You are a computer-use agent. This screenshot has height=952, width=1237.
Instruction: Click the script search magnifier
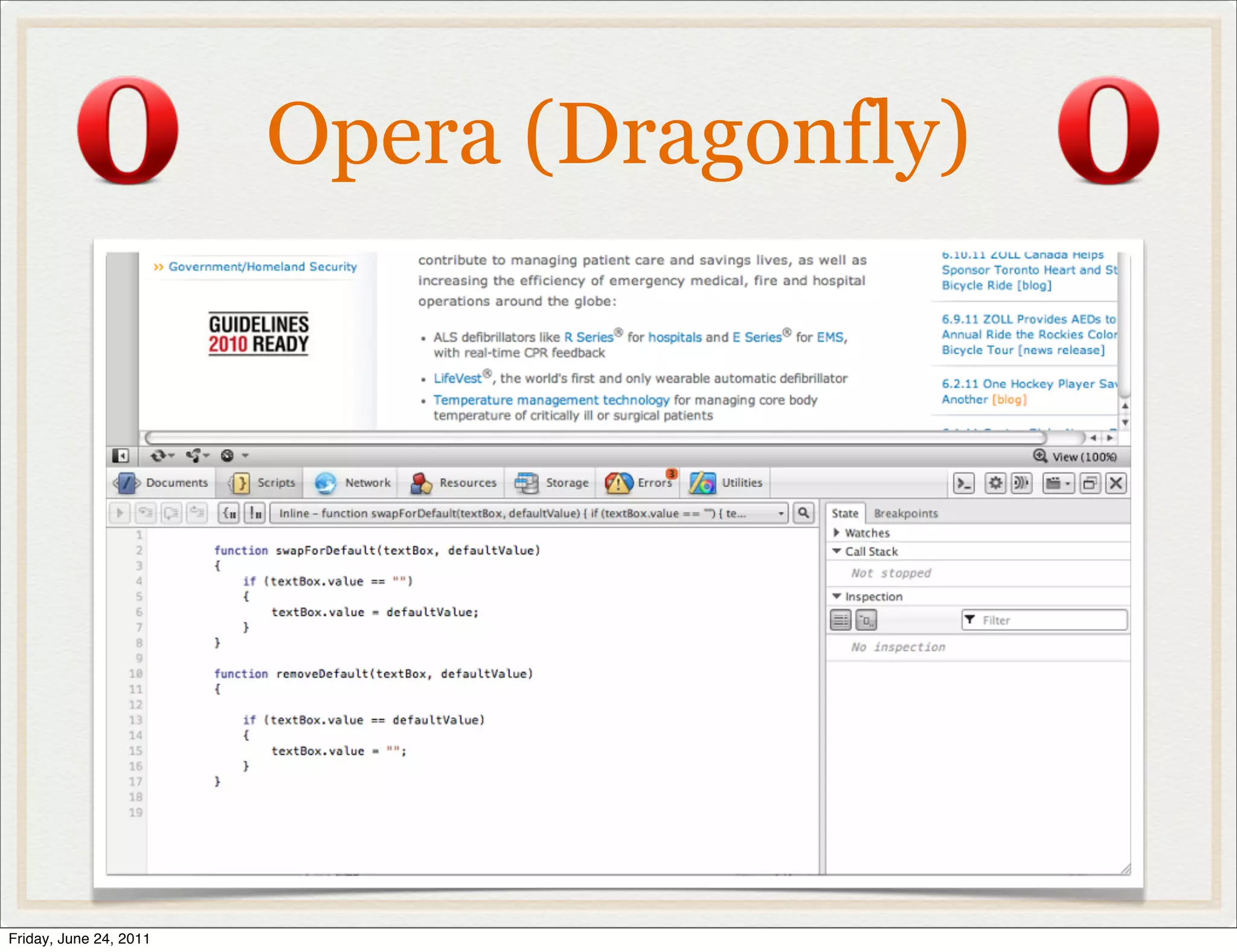803,513
